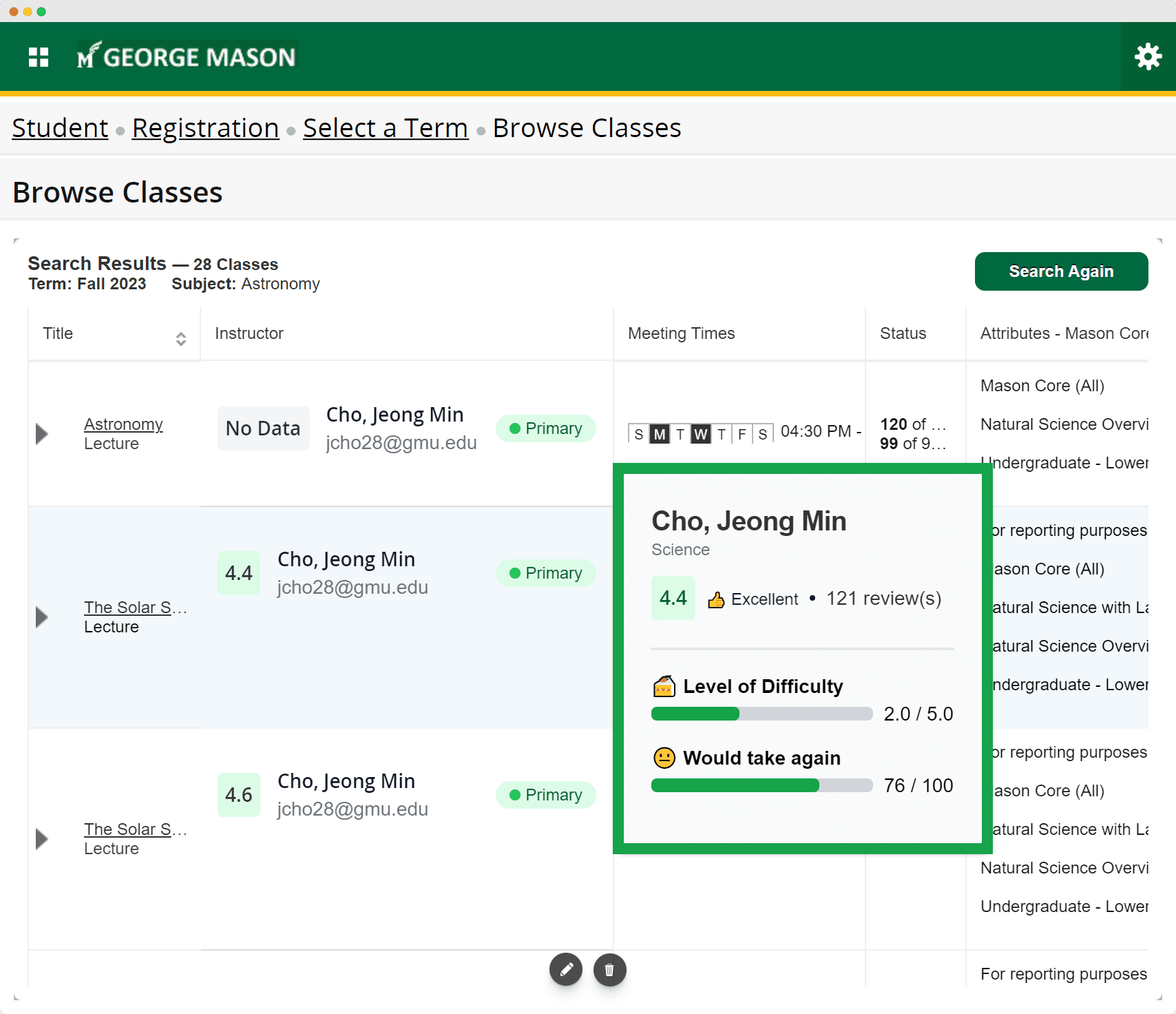Click the 76 / 100 would take again value
Viewport: 1176px width, 1014px height.
(918, 785)
